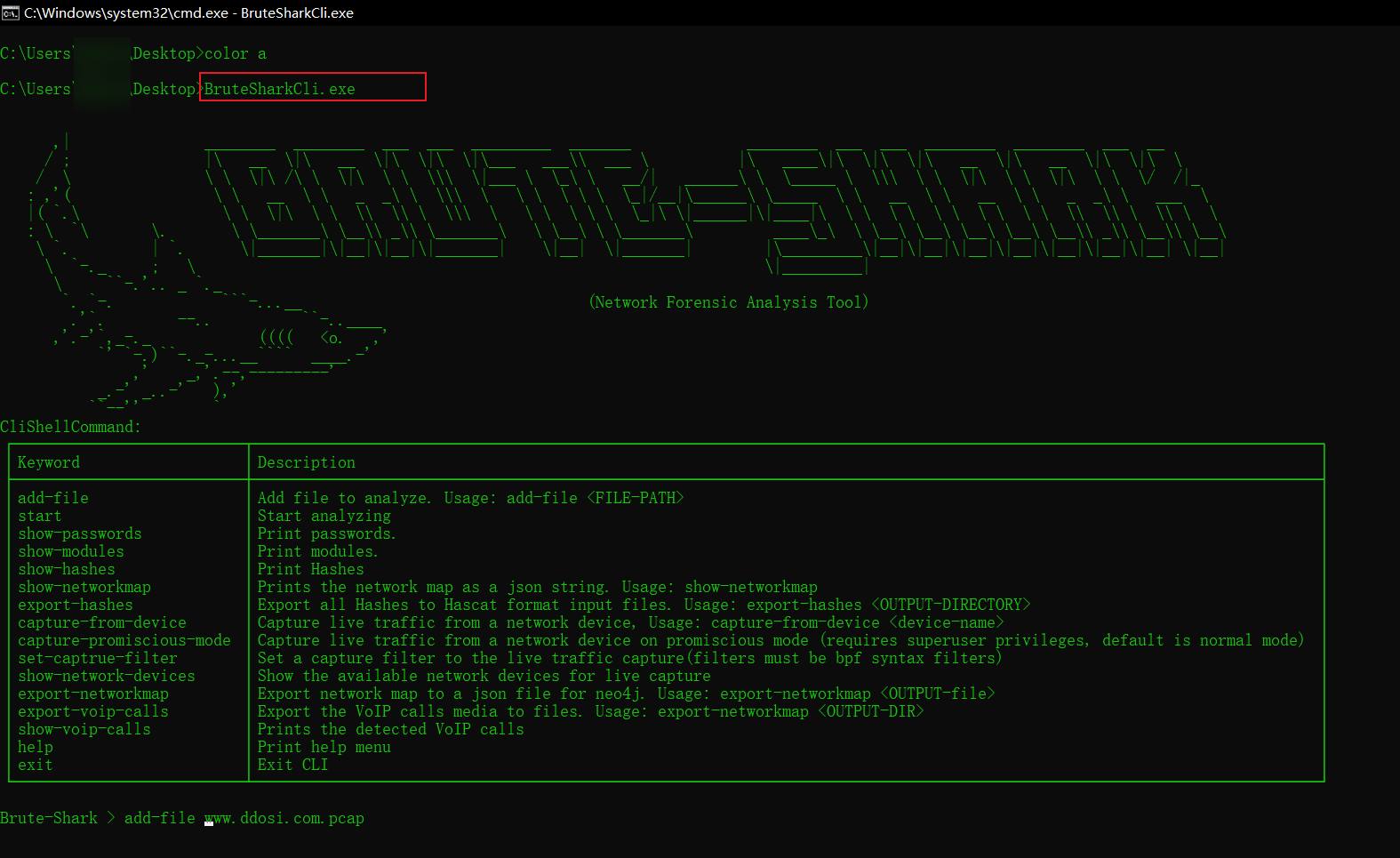Click the 'on promiscious mode' capture description
Viewport: 1400px width, 858px height.
pos(781,640)
